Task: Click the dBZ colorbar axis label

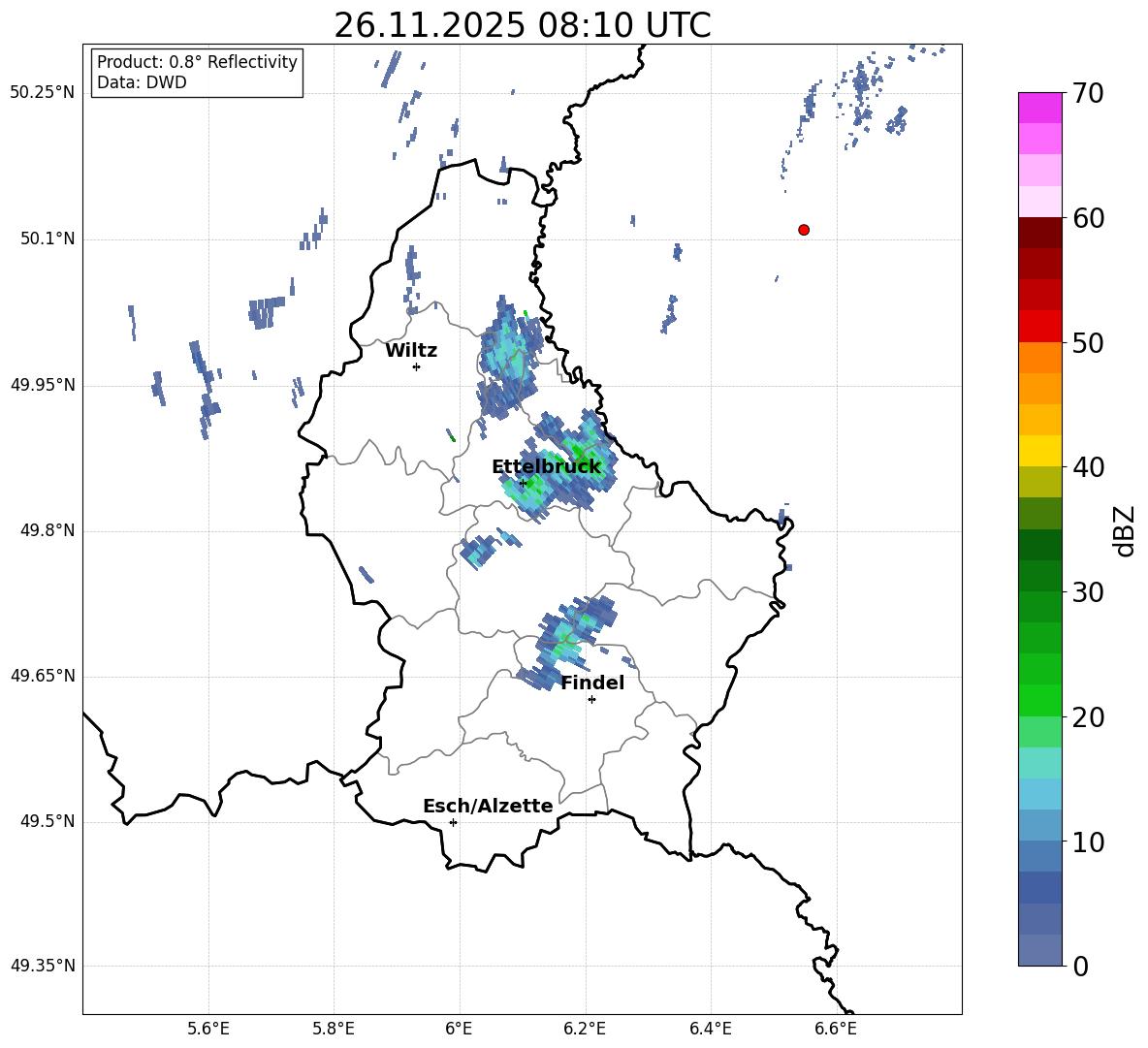Action: [1126, 530]
